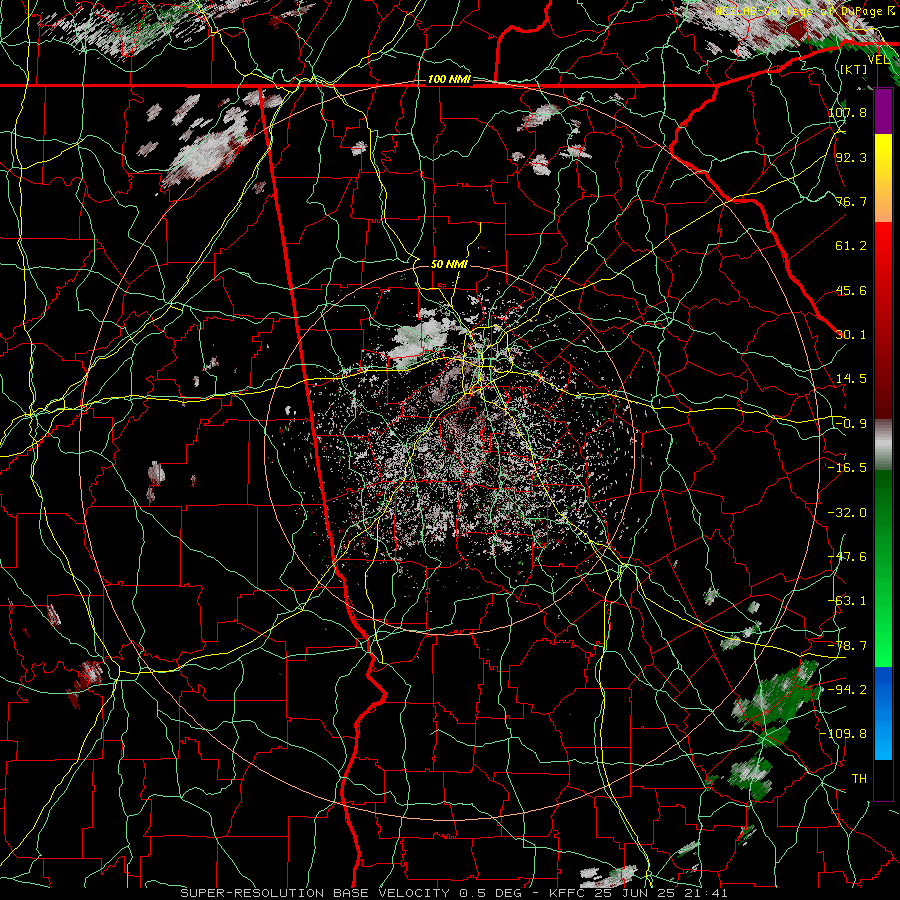The width and height of the screenshot is (900, 900).
Task: Click the [KT] units label
Action: [854, 69]
